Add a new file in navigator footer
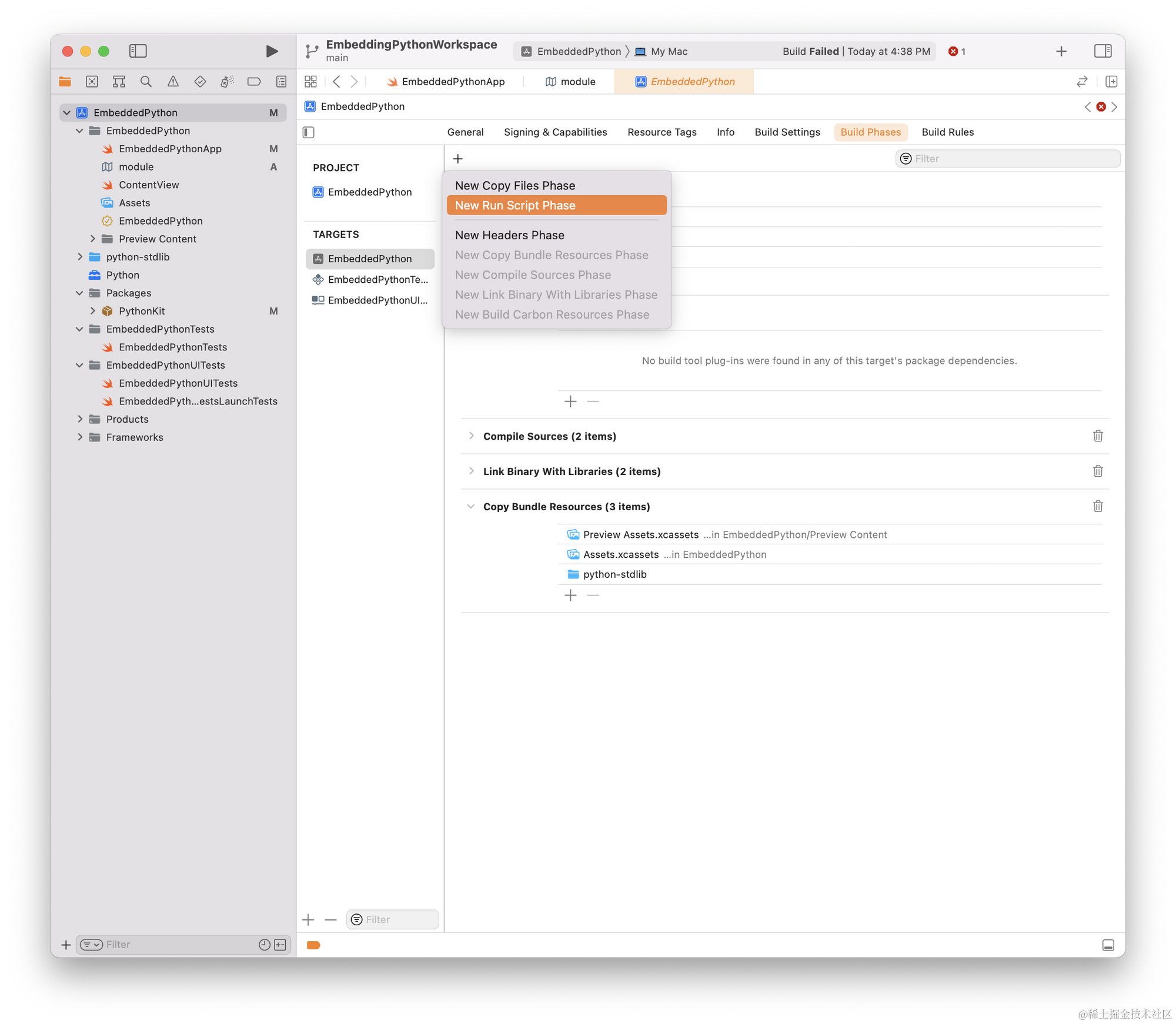Image resolution: width=1176 pixels, height=1024 pixels. pos(66,945)
